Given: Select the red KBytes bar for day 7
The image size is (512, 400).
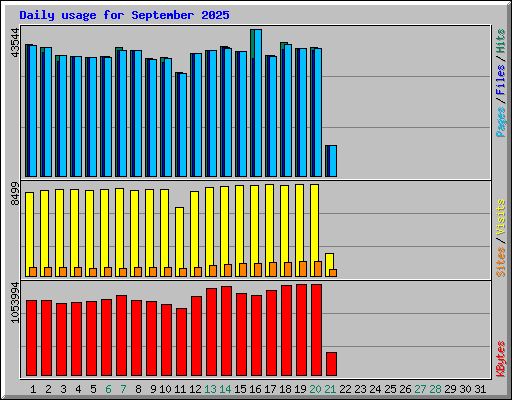Looking at the screenshot, I should 122,335.
